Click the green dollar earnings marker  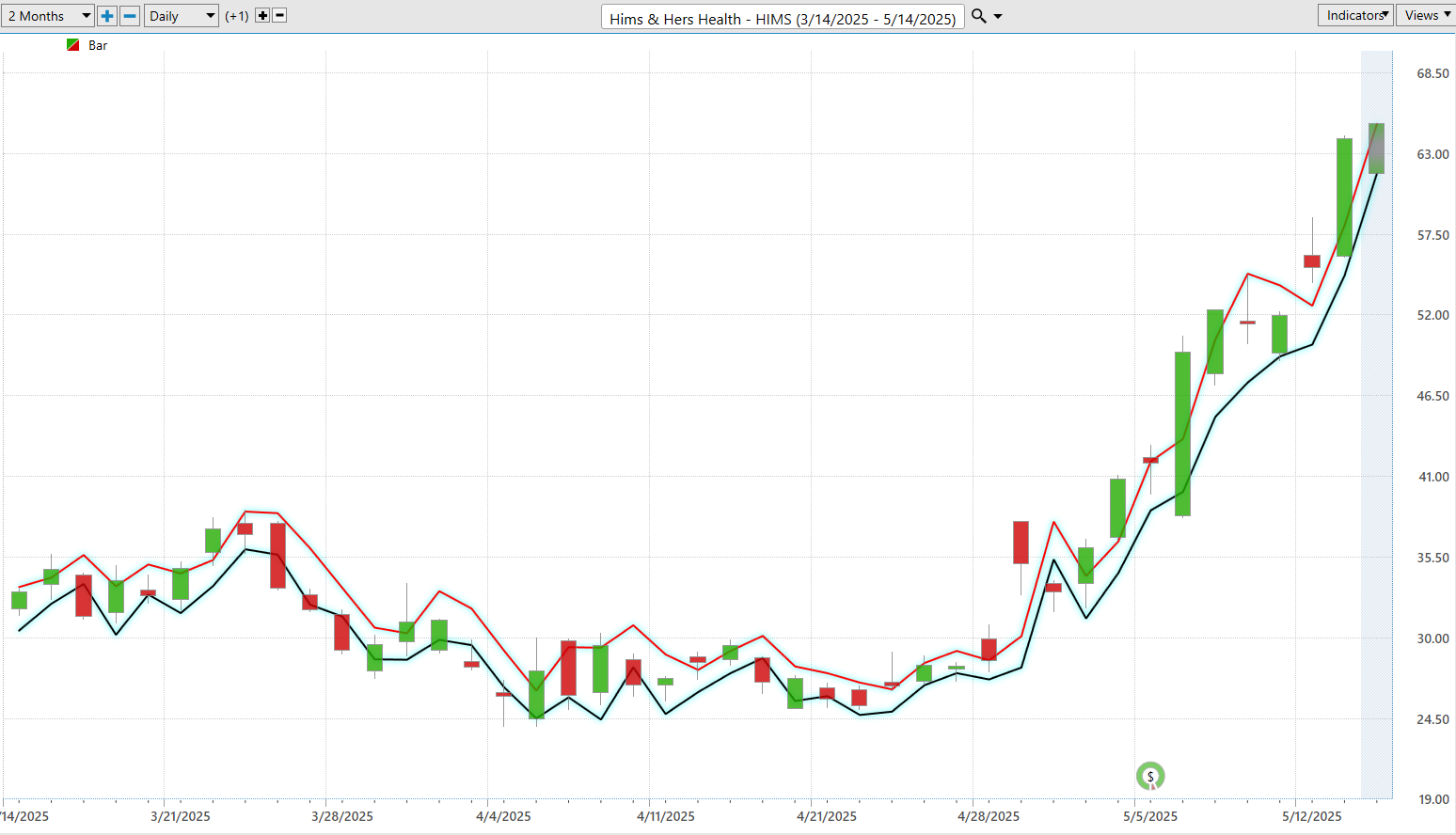[1150, 776]
